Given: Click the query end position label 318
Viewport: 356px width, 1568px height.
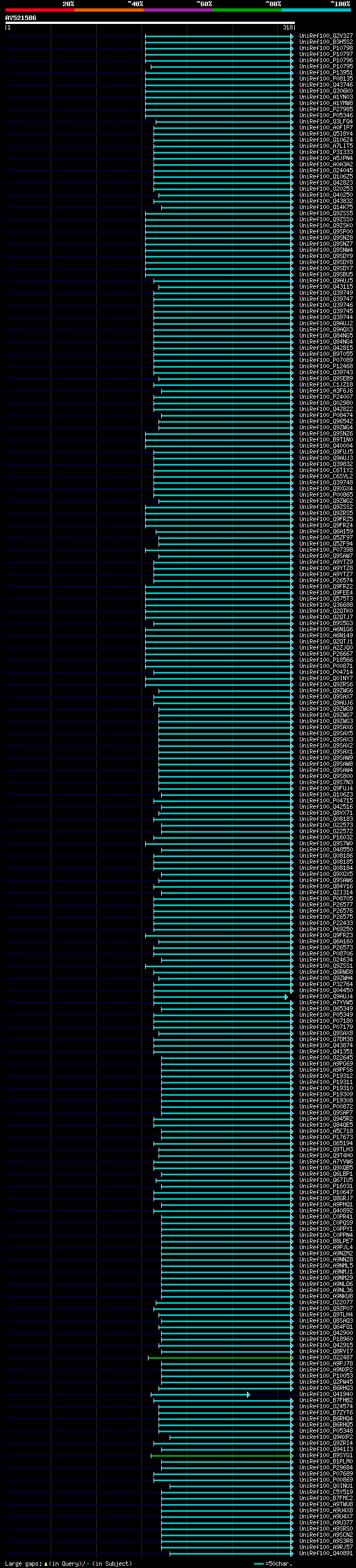Looking at the screenshot, I should [287, 27].
